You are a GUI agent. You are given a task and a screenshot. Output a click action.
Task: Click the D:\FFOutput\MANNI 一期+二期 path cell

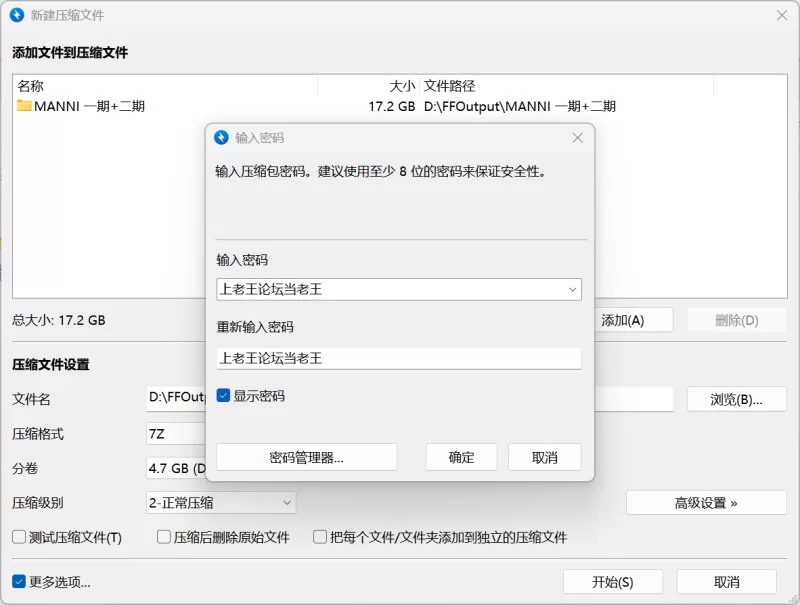pyautogui.click(x=519, y=106)
